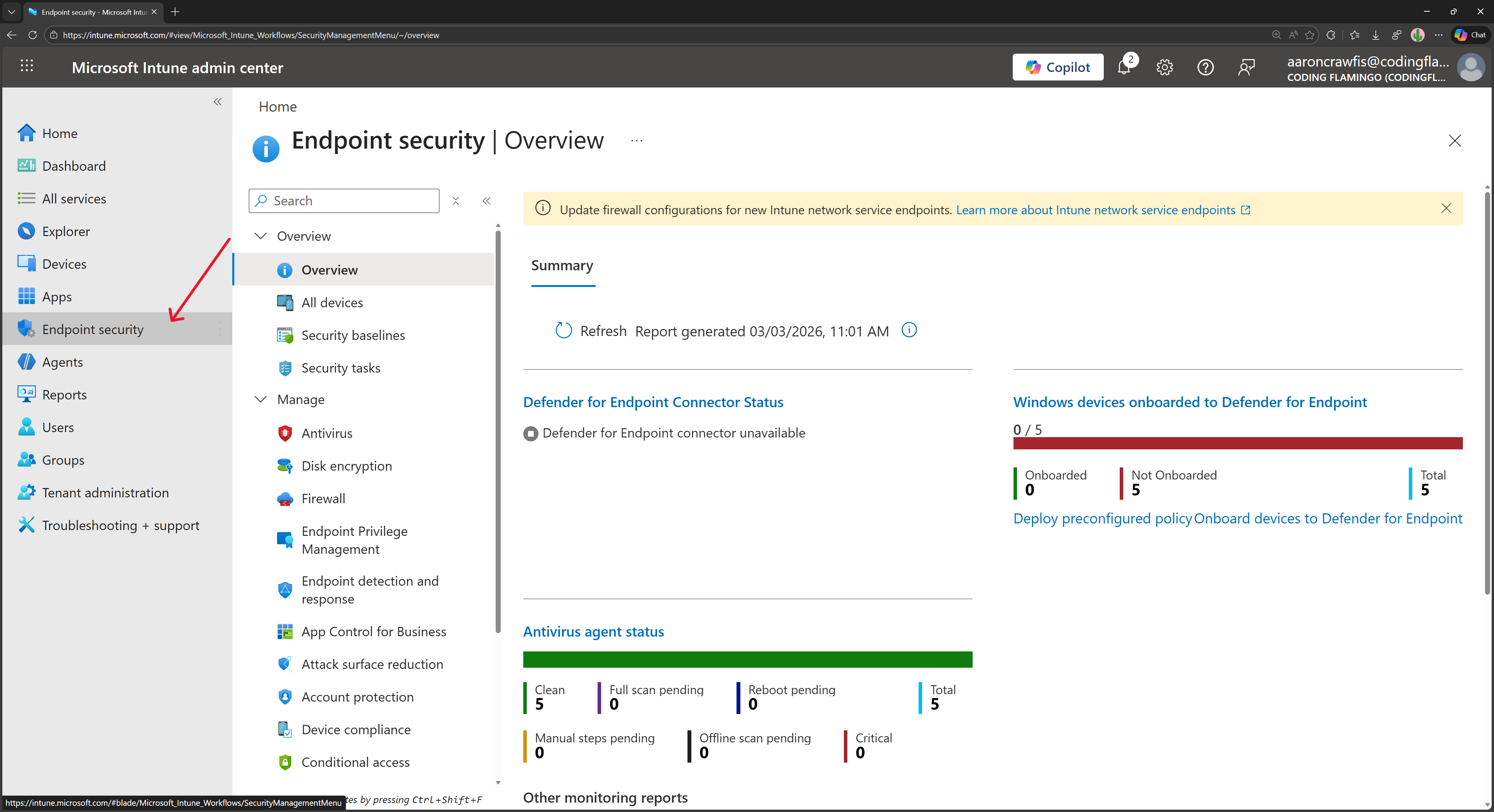The height and width of the screenshot is (812, 1494).
Task: Open the Intune settings gear
Action: coord(1164,66)
